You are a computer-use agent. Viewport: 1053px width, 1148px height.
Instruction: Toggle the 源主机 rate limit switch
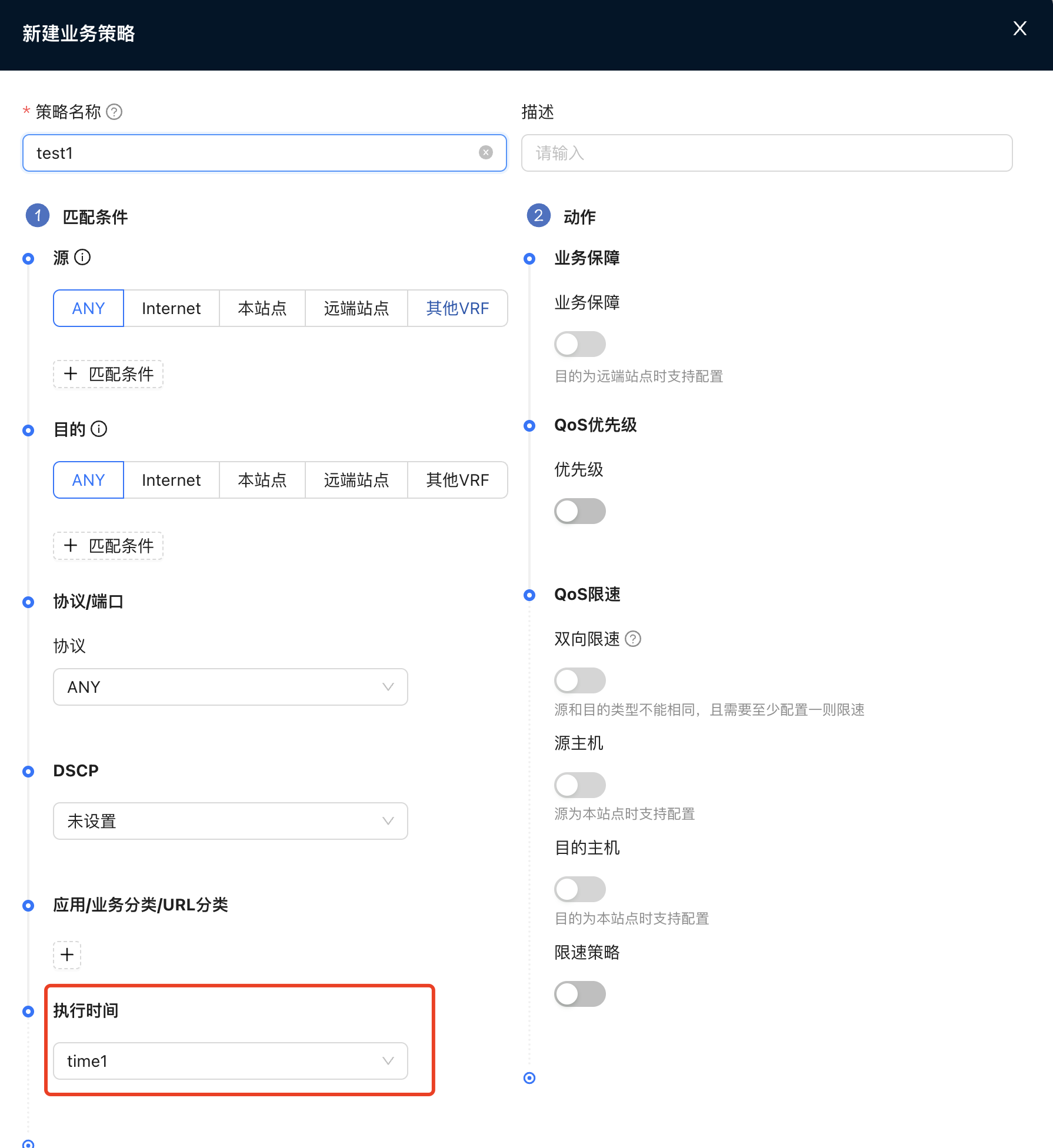click(579, 785)
